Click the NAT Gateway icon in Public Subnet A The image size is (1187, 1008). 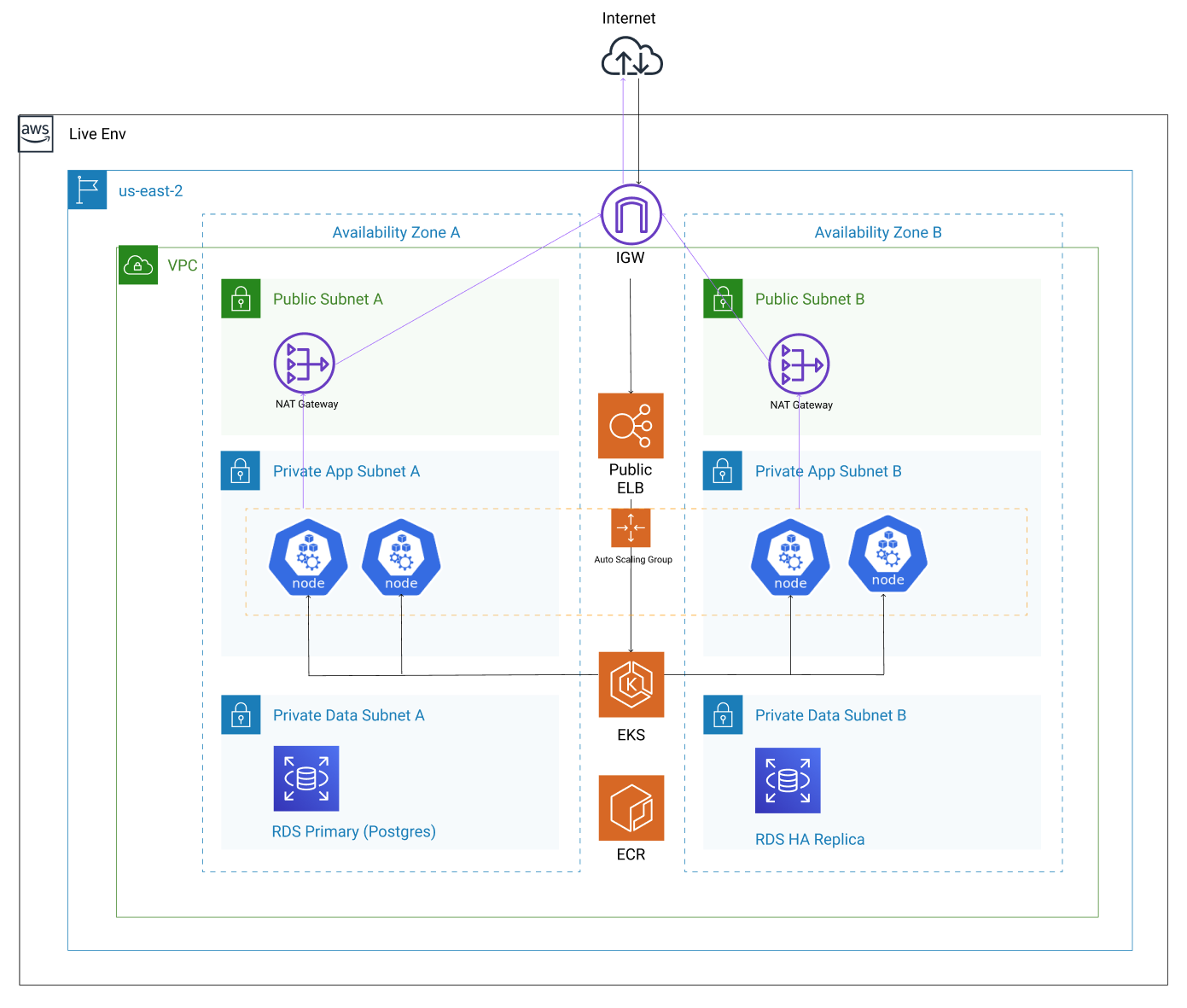click(x=305, y=364)
